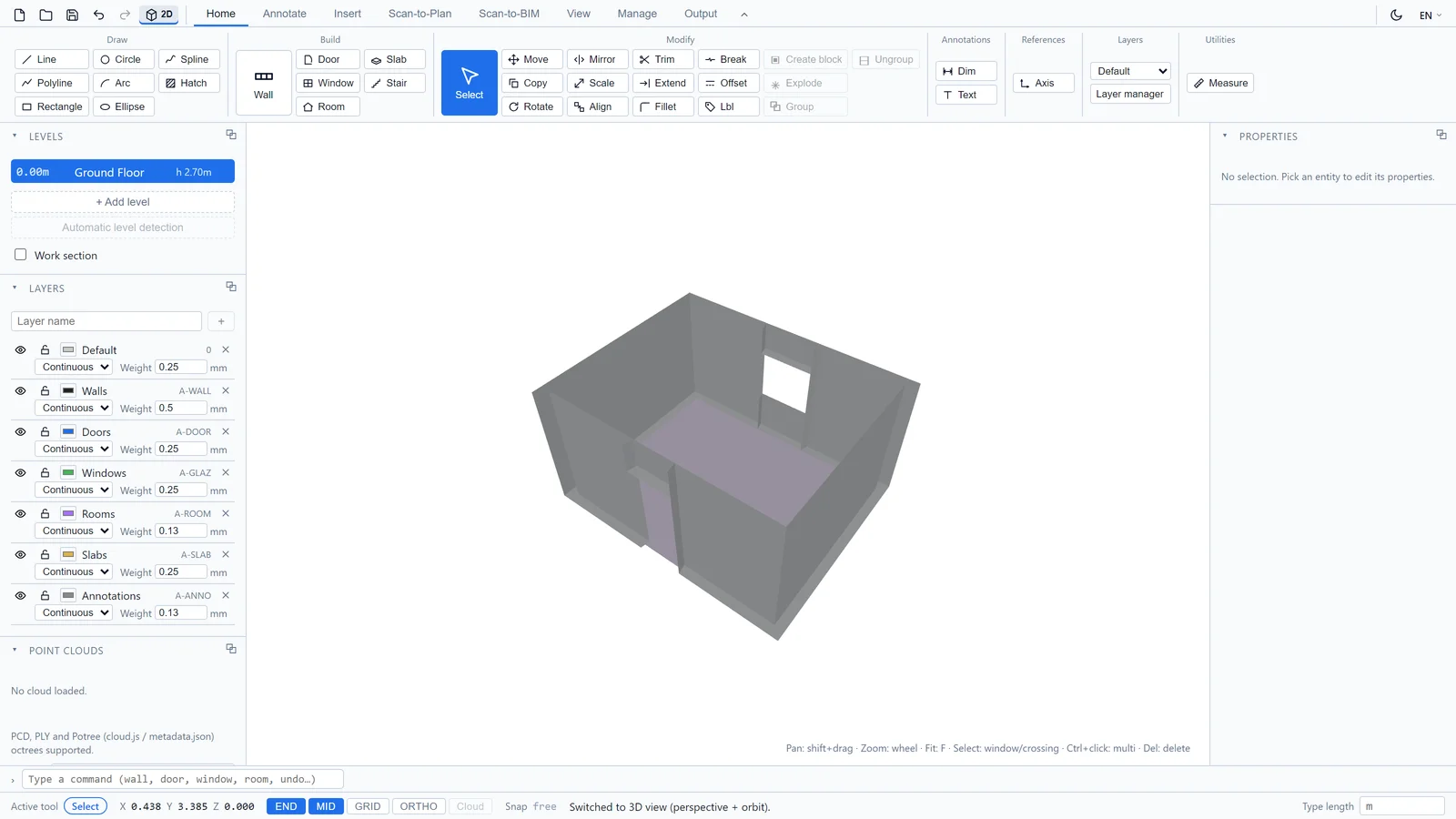Switch to the Insert tab
This screenshot has height=819, width=1456.
pos(347,14)
